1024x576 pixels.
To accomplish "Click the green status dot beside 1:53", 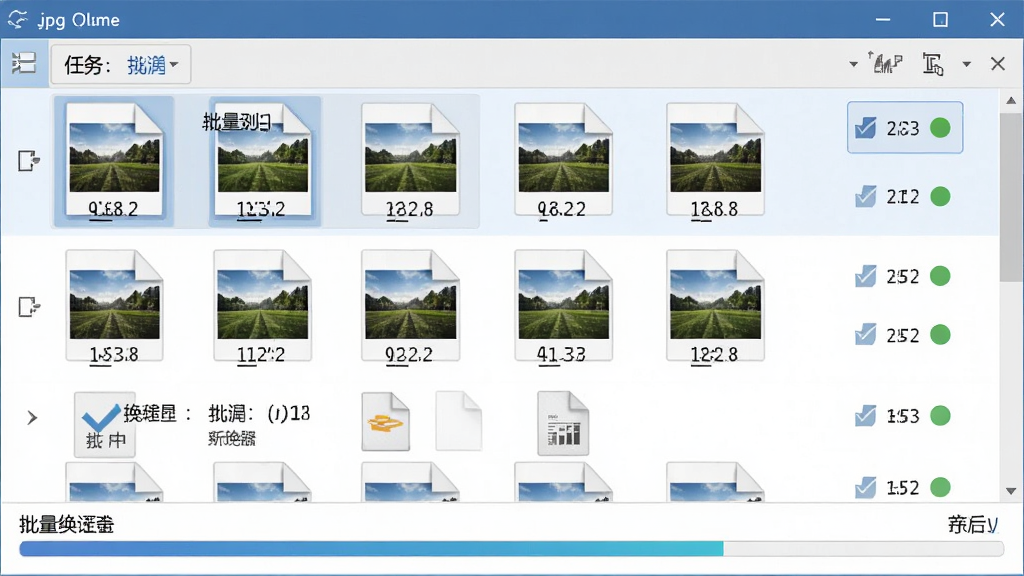I will click(x=940, y=416).
